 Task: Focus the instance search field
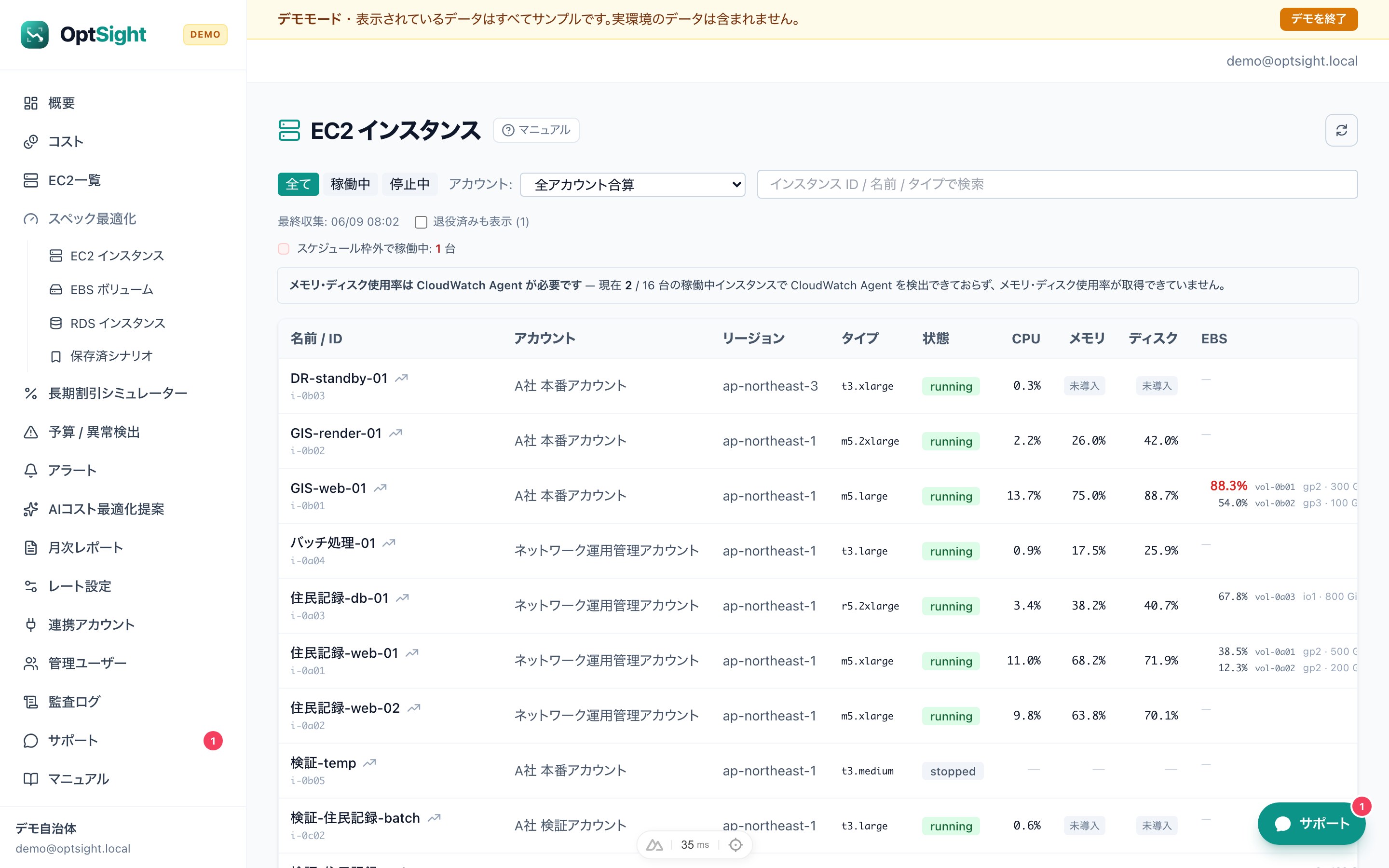pos(1057,184)
